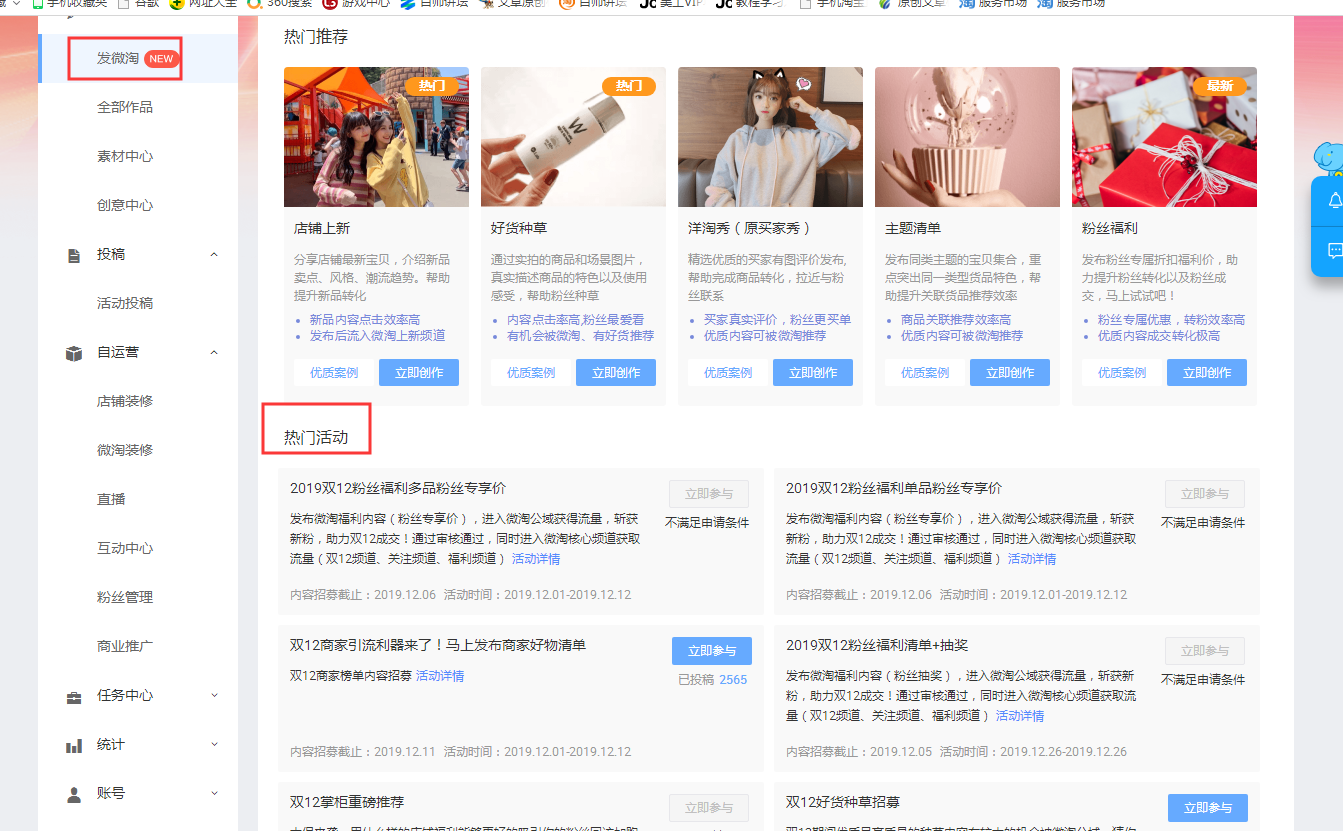
Task: Click the box icon beside 自运营
Action: coord(73,353)
